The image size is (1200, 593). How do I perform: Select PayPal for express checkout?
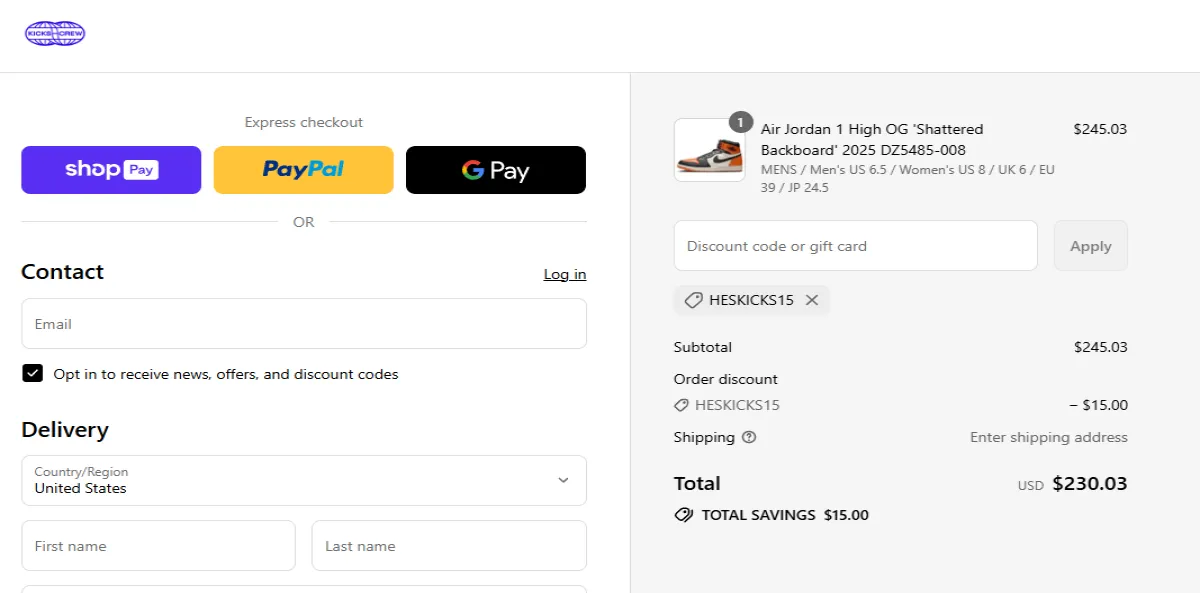pyautogui.click(x=303, y=170)
